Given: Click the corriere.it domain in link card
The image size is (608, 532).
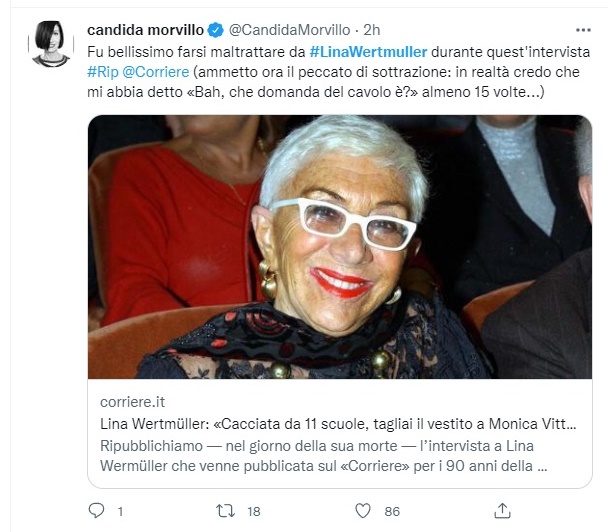Looking at the screenshot, I should click(x=133, y=402).
